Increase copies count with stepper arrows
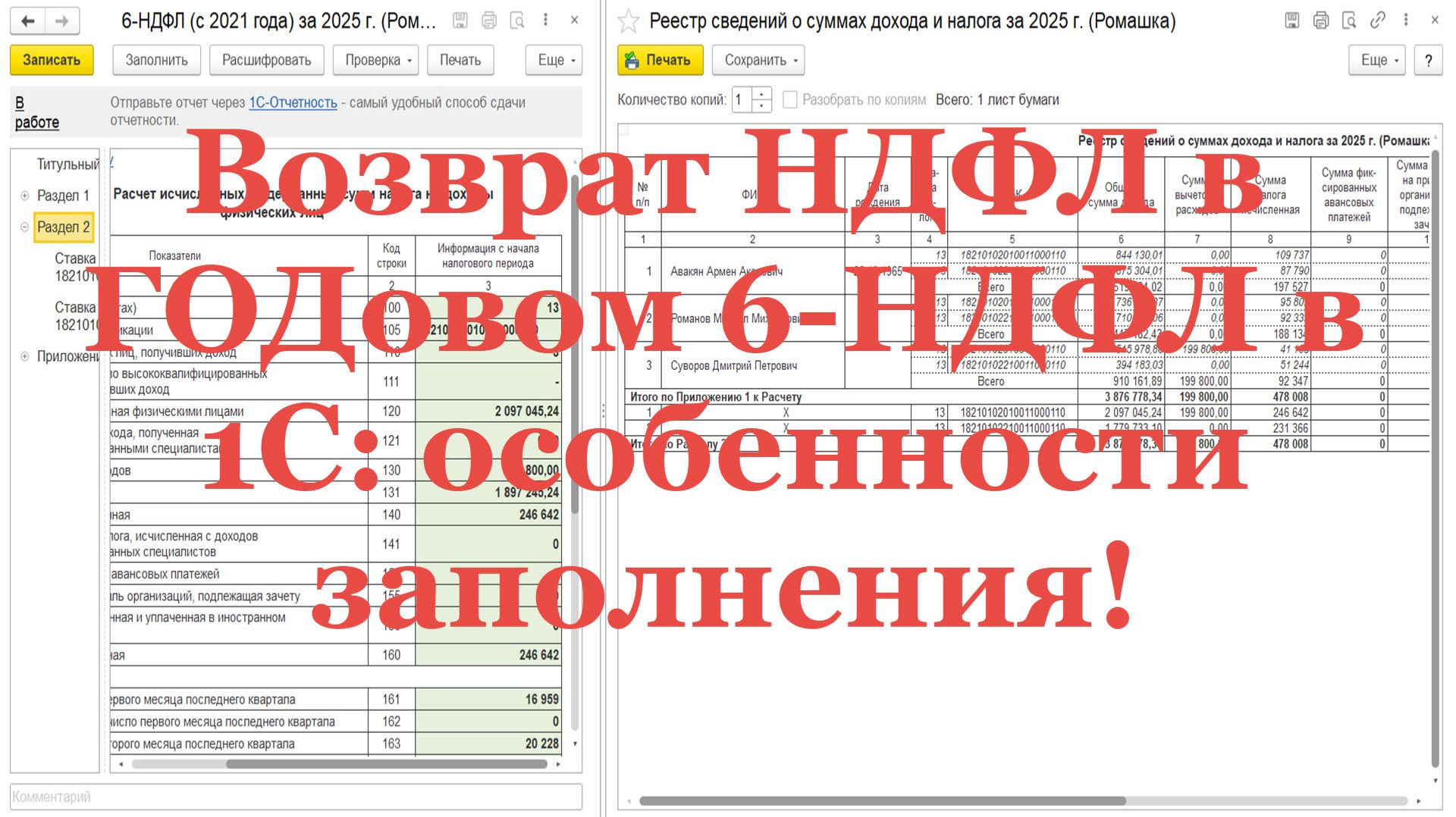This screenshot has height=817, width=1456. coord(762,93)
